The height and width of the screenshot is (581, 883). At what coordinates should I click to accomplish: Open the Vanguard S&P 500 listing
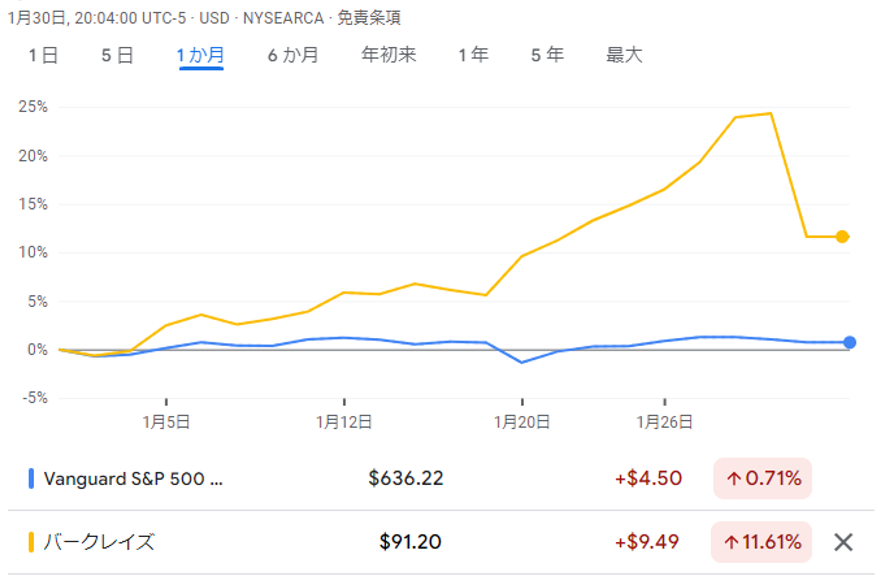134,478
